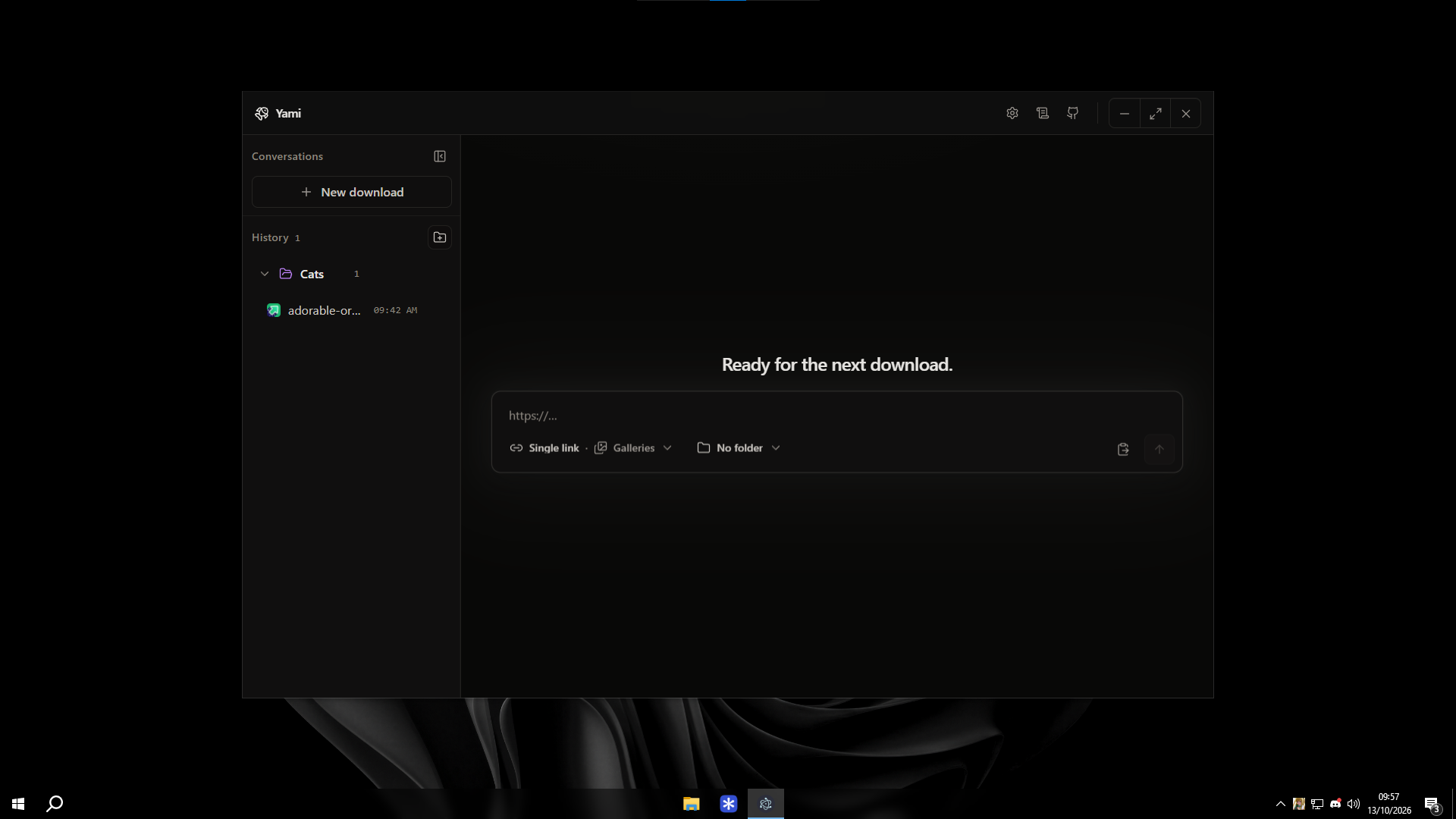1456x819 pixels.
Task: Minimize the Yami window
Action: coord(1125,114)
